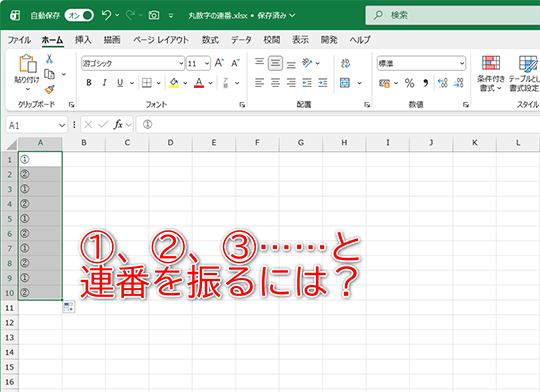
Task: Open the 校閲 tab
Action: 272,40
